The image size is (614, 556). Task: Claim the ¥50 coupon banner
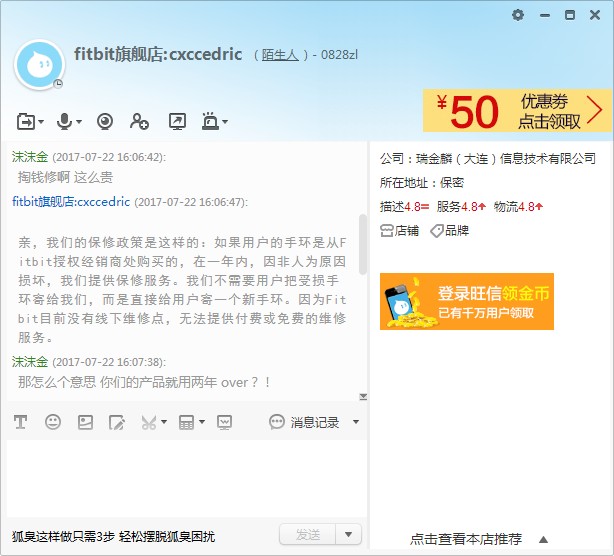[x=518, y=111]
